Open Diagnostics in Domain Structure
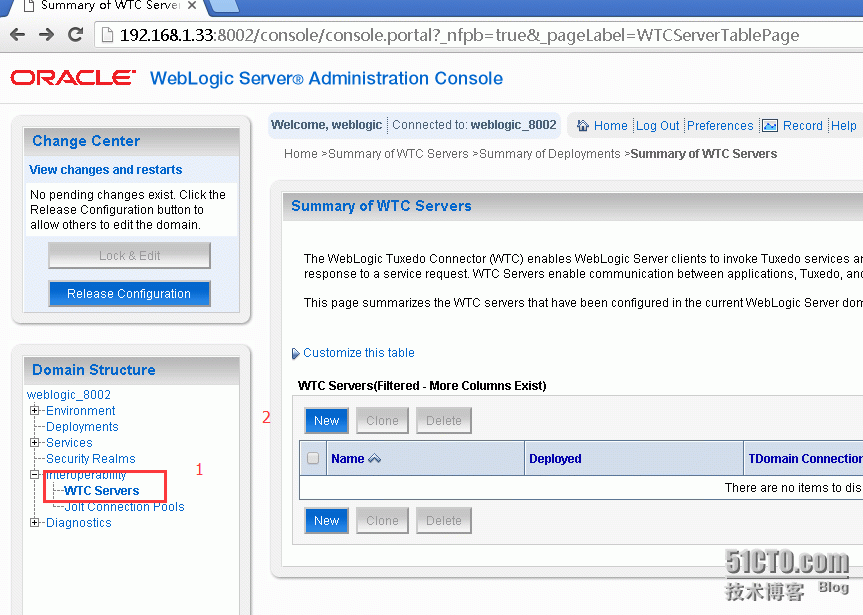Screen dimensions: 863x615 point(78,523)
